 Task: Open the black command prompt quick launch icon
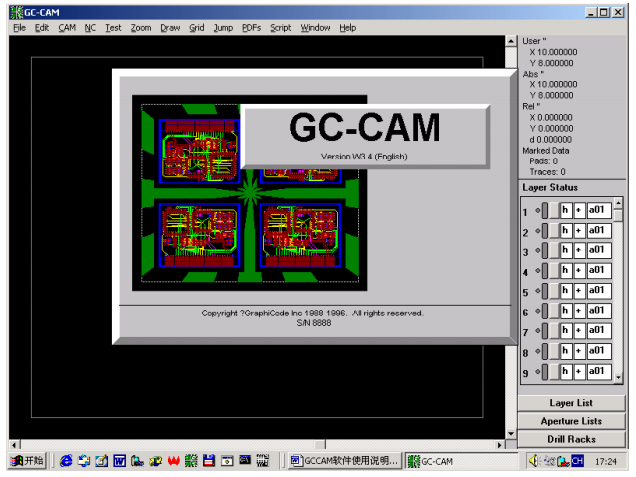pos(245,460)
